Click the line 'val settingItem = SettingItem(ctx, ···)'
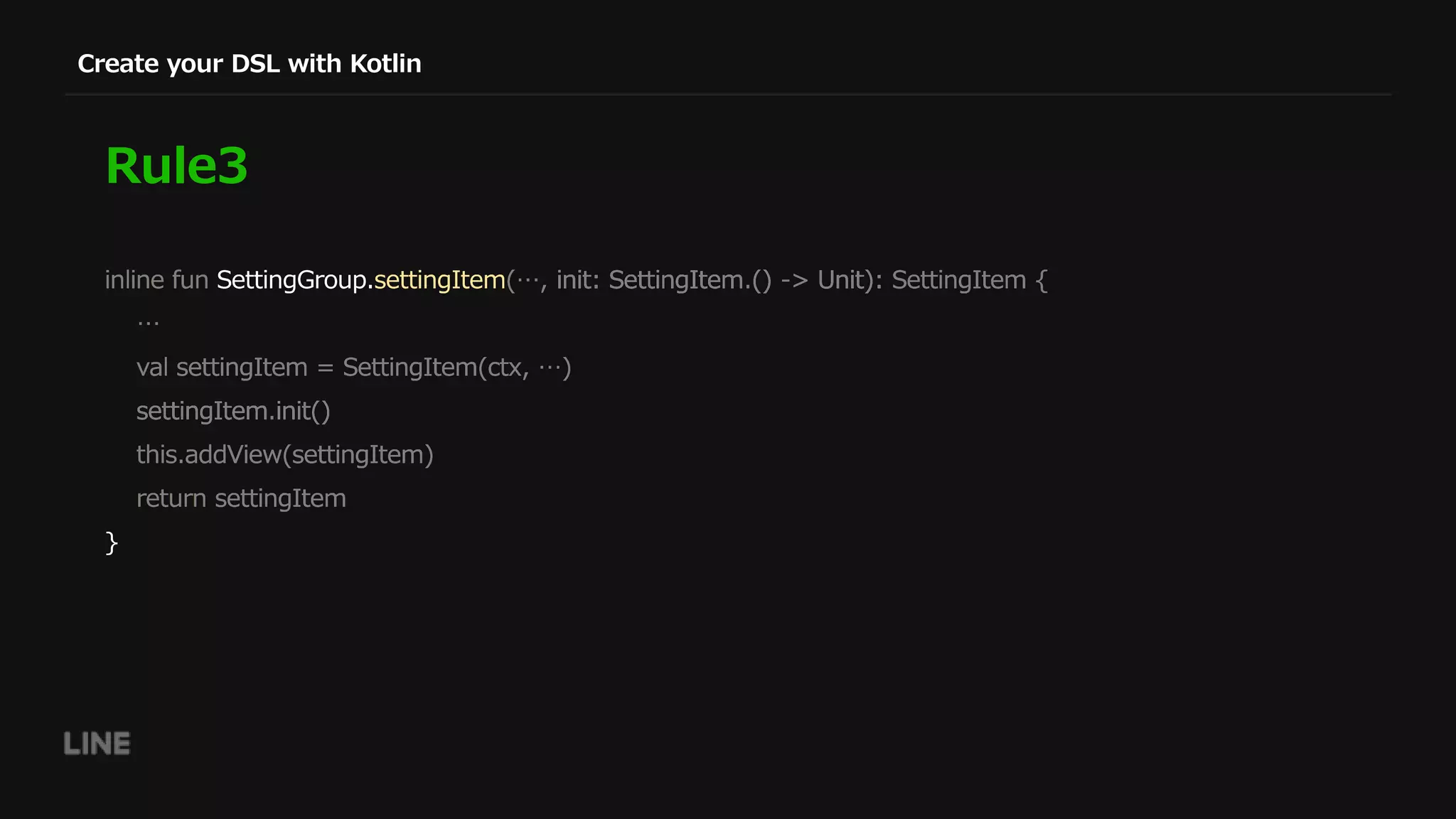This screenshot has width=1456, height=819. coord(353,368)
